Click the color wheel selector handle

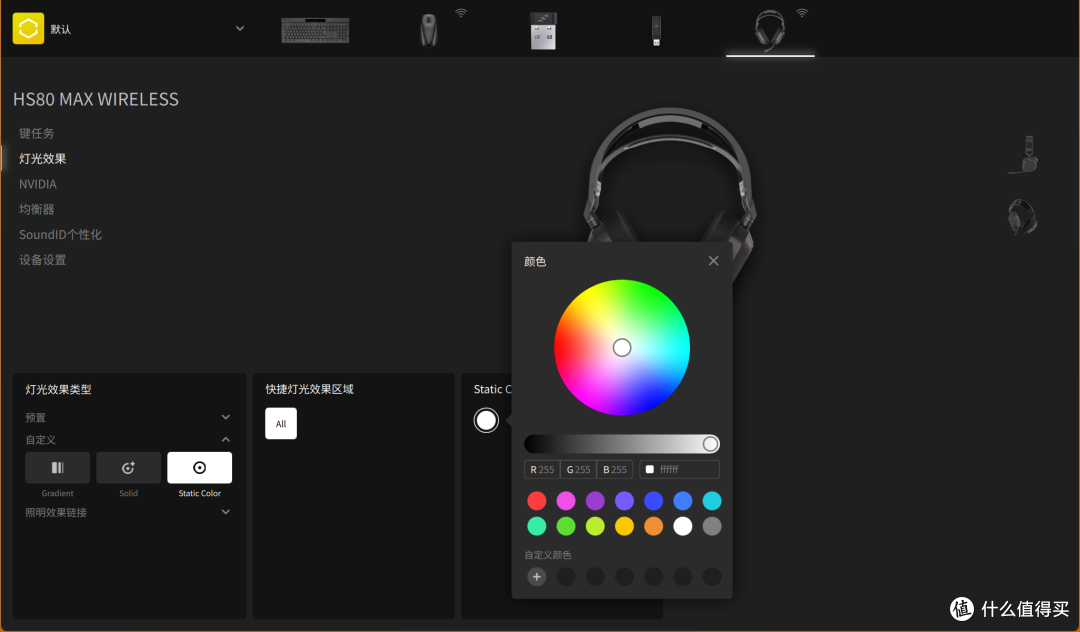pyautogui.click(x=622, y=348)
